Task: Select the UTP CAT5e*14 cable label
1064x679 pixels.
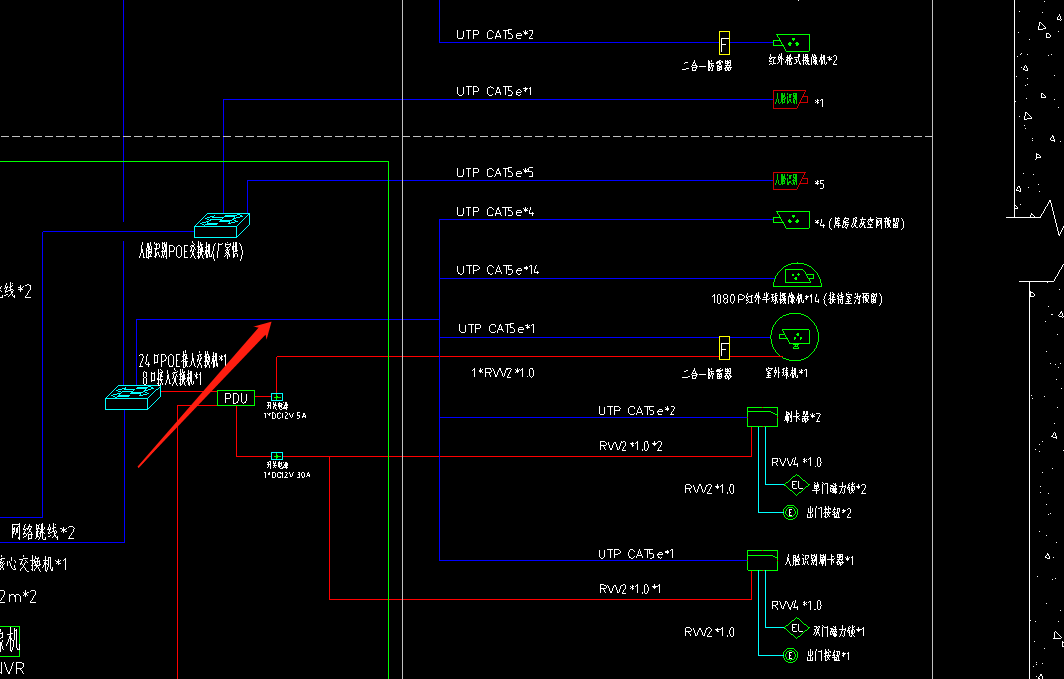Action: (x=497, y=270)
